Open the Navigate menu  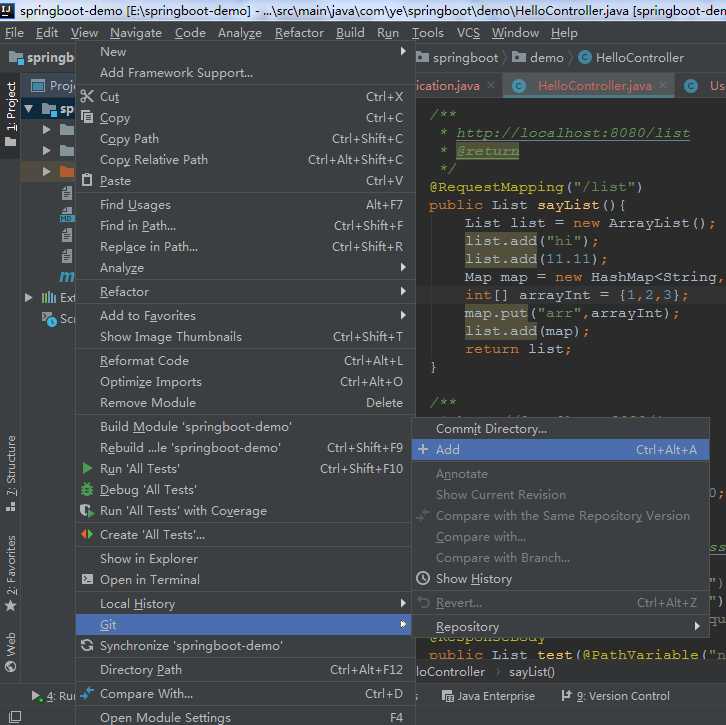[136, 33]
